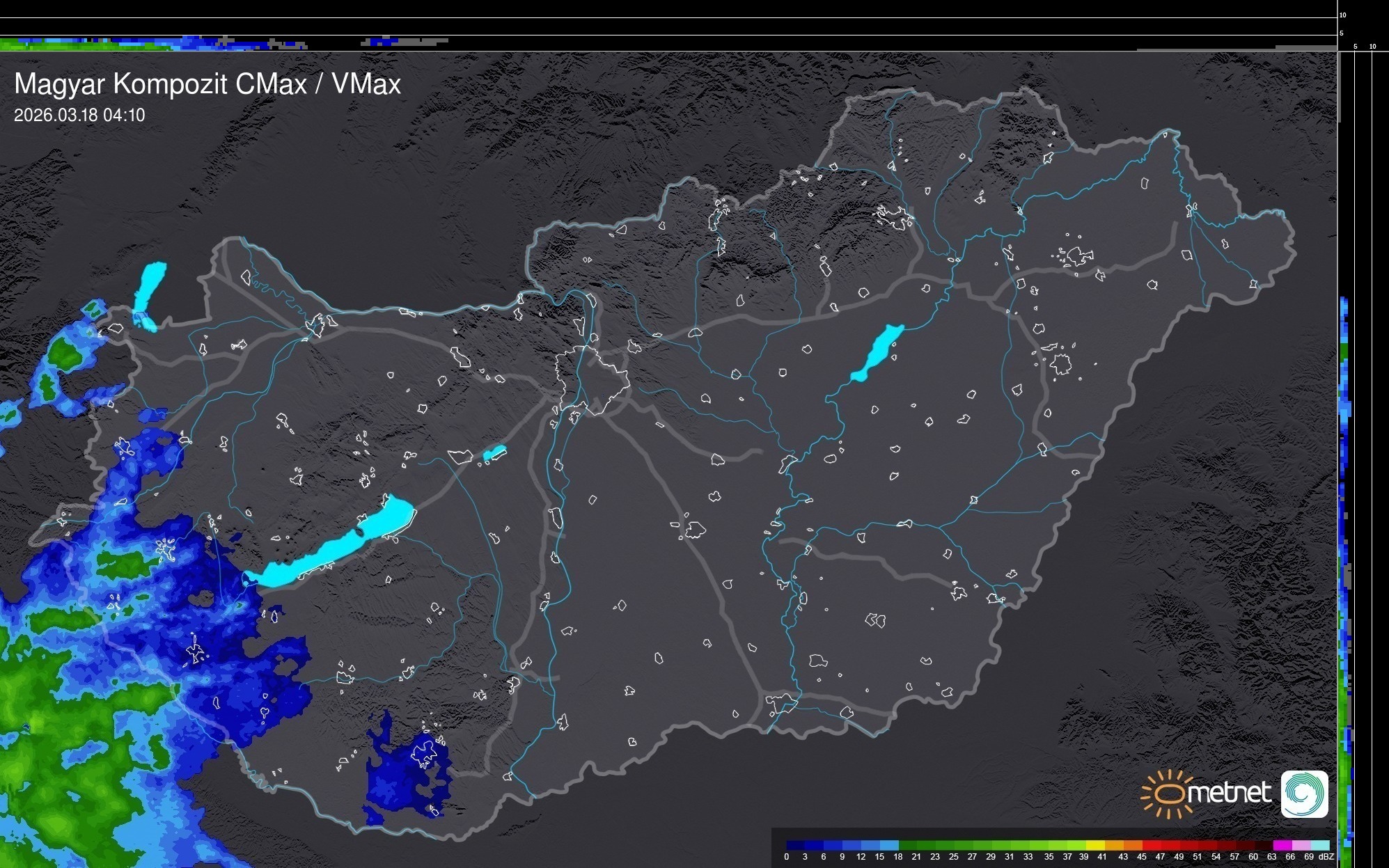Viewport: 1389px width, 868px height.
Task: Click the small Velence lake
Action: [x=494, y=453]
